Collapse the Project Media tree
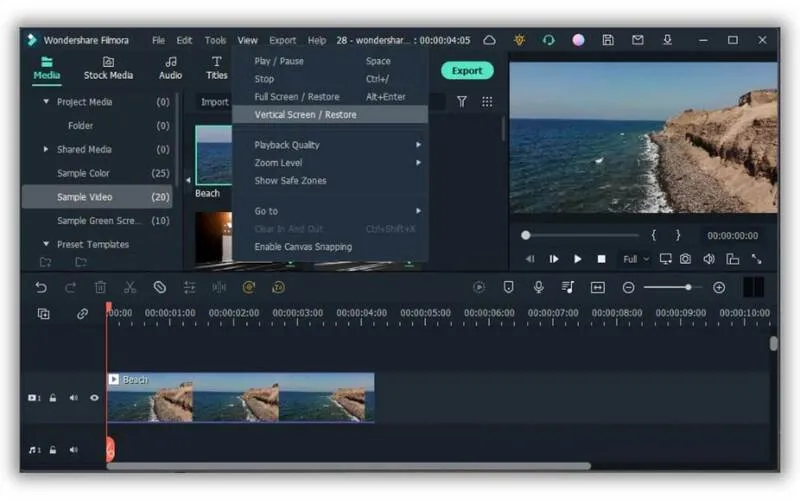 pyautogui.click(x=46, y=102)
